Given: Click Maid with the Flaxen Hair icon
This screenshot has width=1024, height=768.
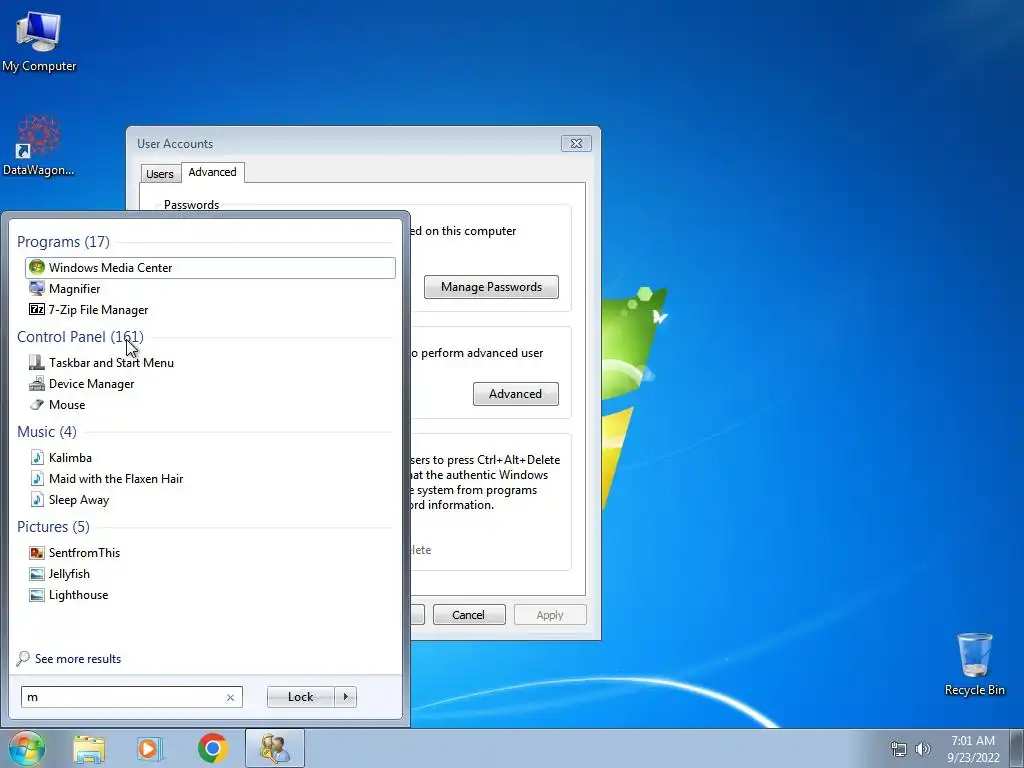Looking at the screenshot, I should coord(37,478).
